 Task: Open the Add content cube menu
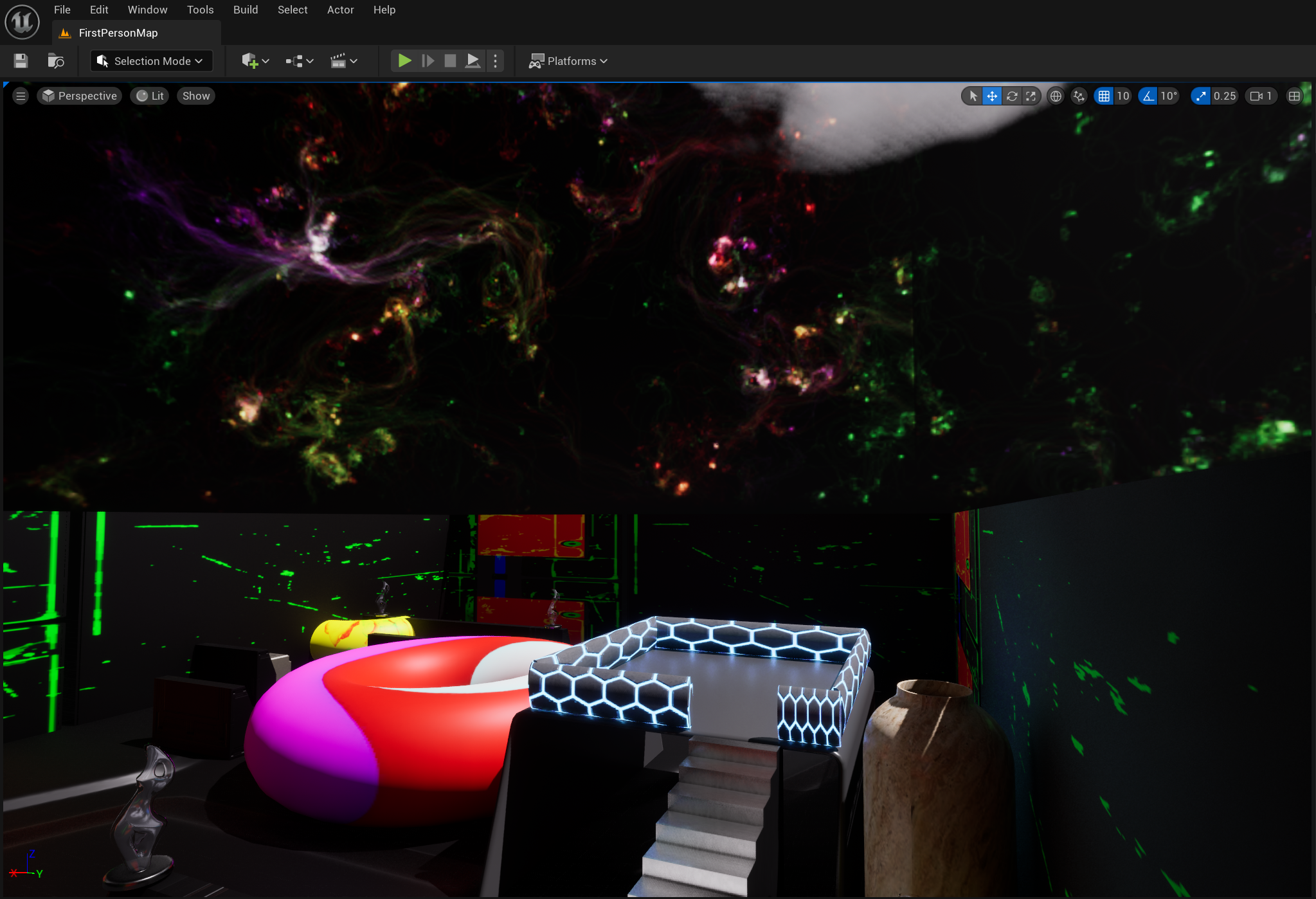pyautogui.click(x=255, y=61)
